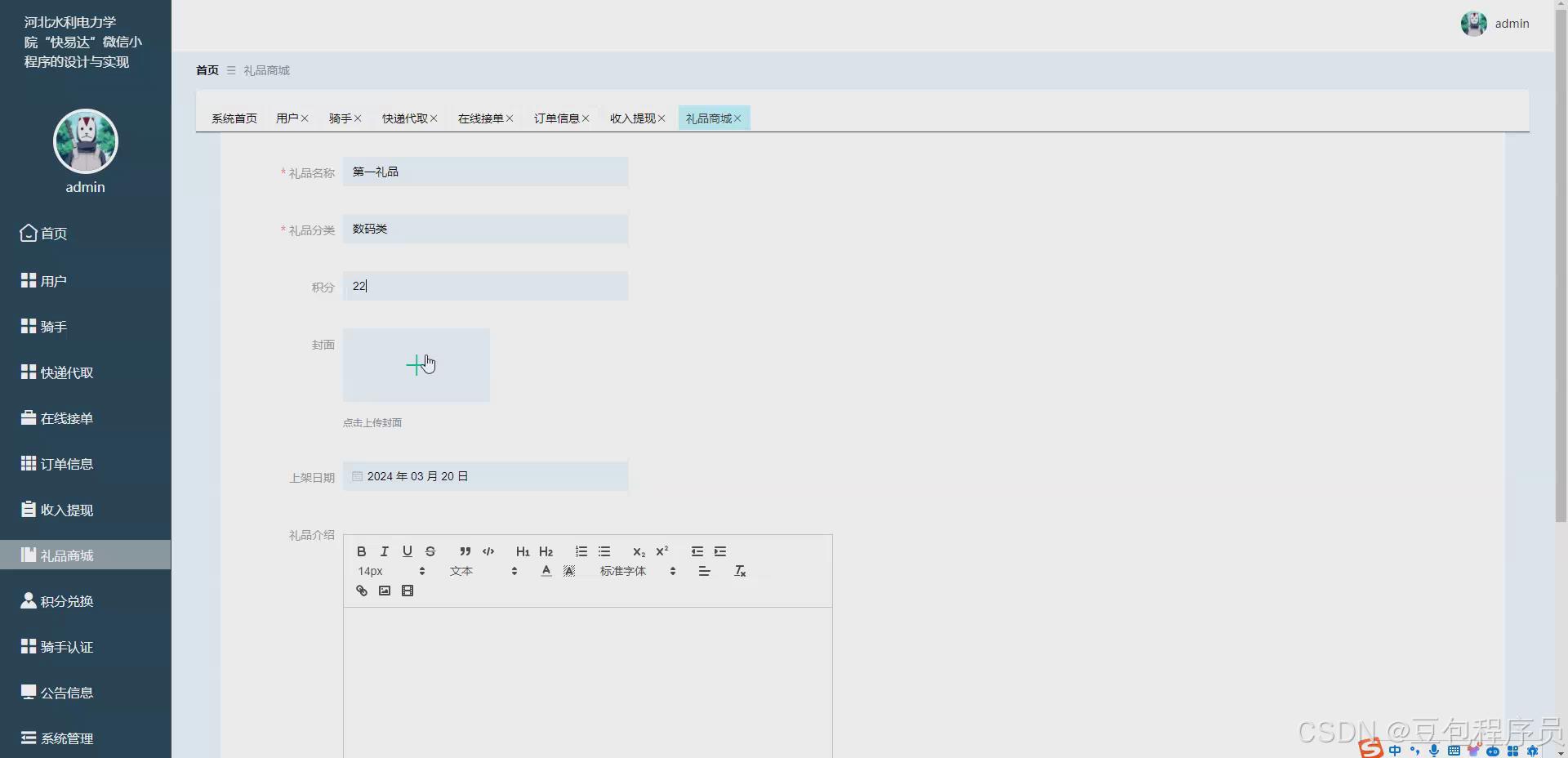Image resolution: width=1568 pixels, height=758 pixels.
Task: Apply strikethrough formatting
Action: pos(430,551)
